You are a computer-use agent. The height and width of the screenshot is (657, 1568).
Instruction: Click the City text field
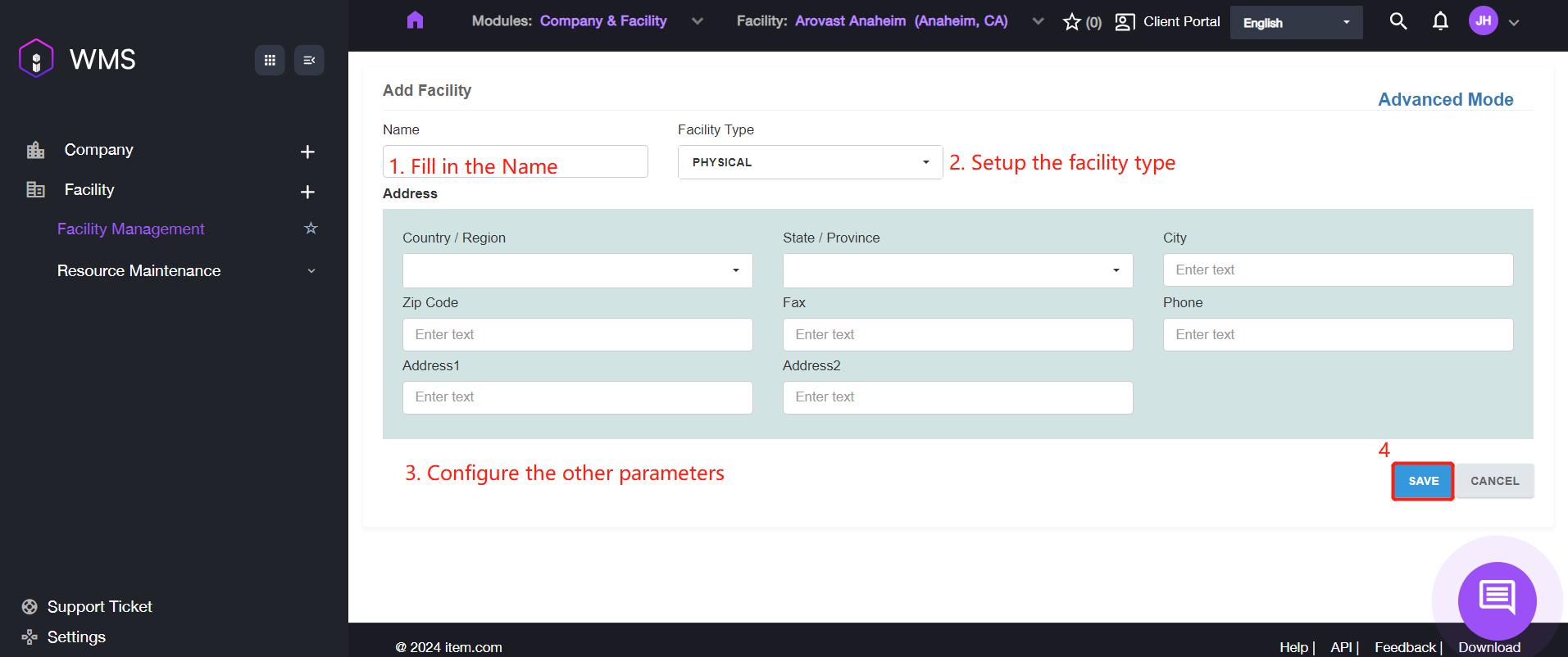pos(1337,270)
